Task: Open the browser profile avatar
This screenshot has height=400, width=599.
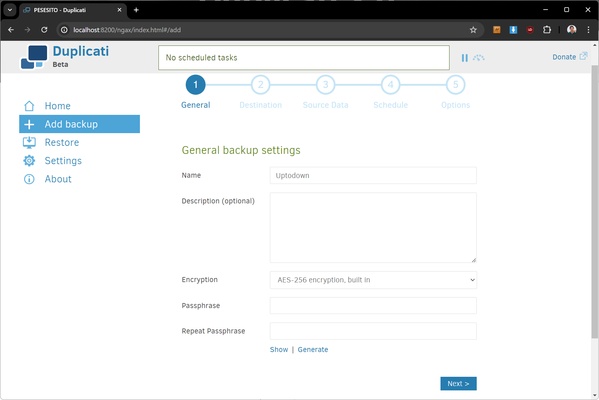Action: 571,30
